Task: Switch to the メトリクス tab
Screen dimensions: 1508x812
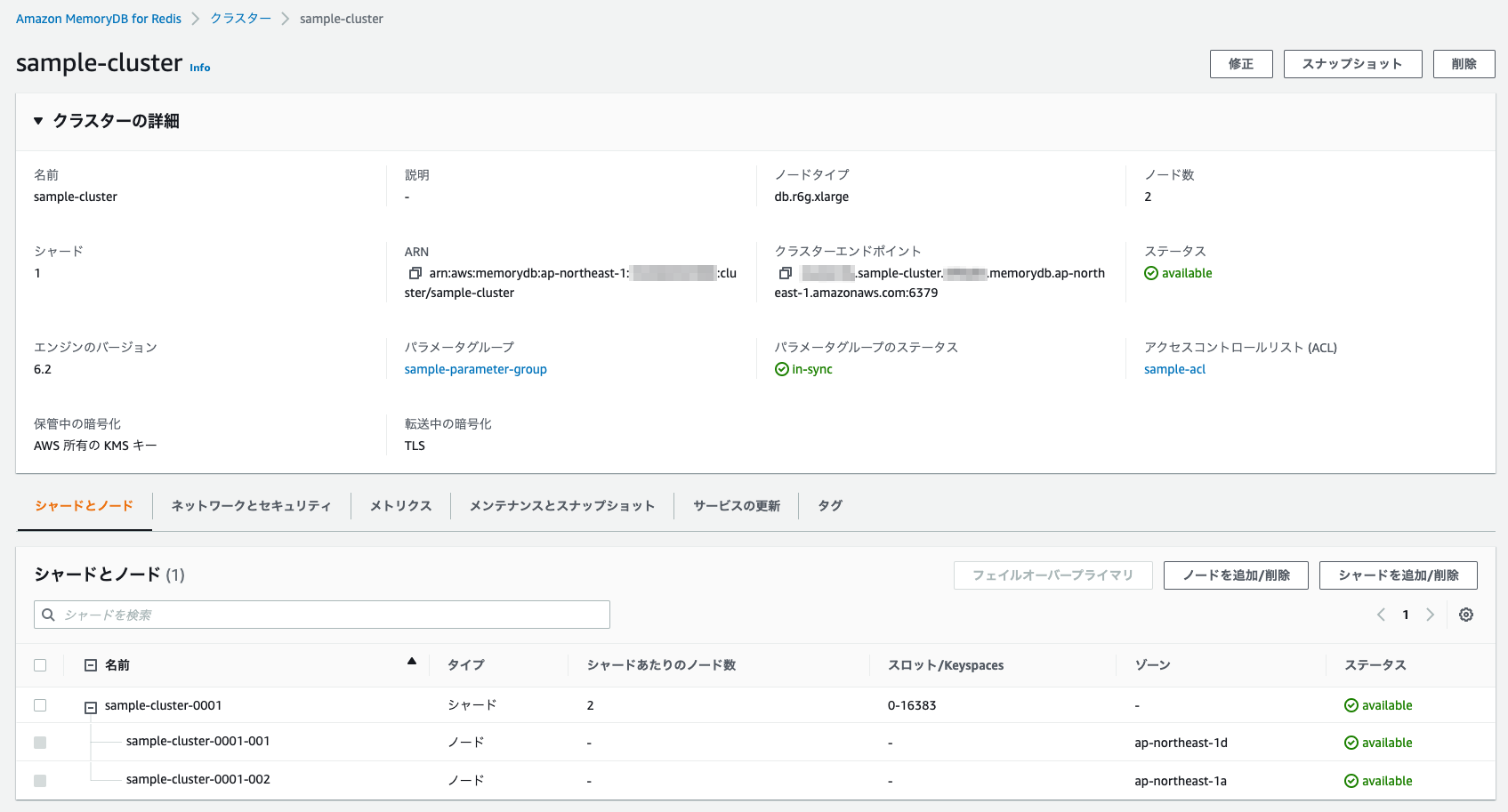Action: point(399,505)
